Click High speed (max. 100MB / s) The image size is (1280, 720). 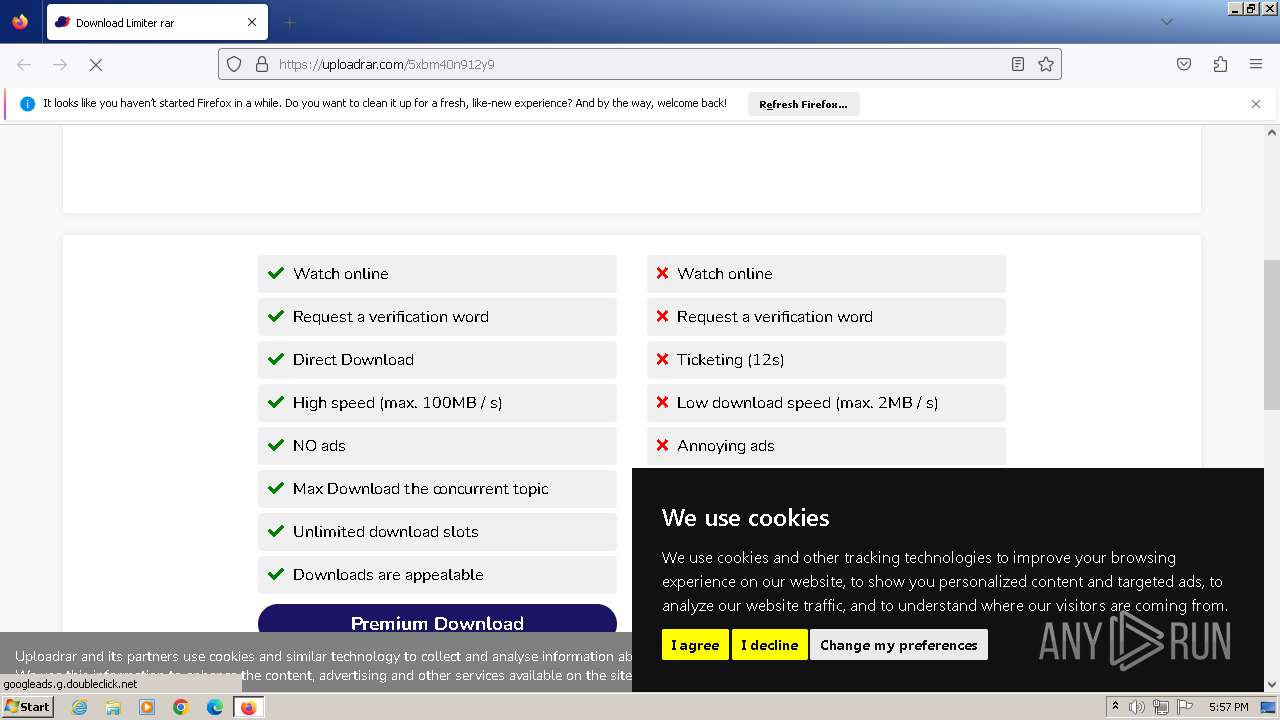437,403
